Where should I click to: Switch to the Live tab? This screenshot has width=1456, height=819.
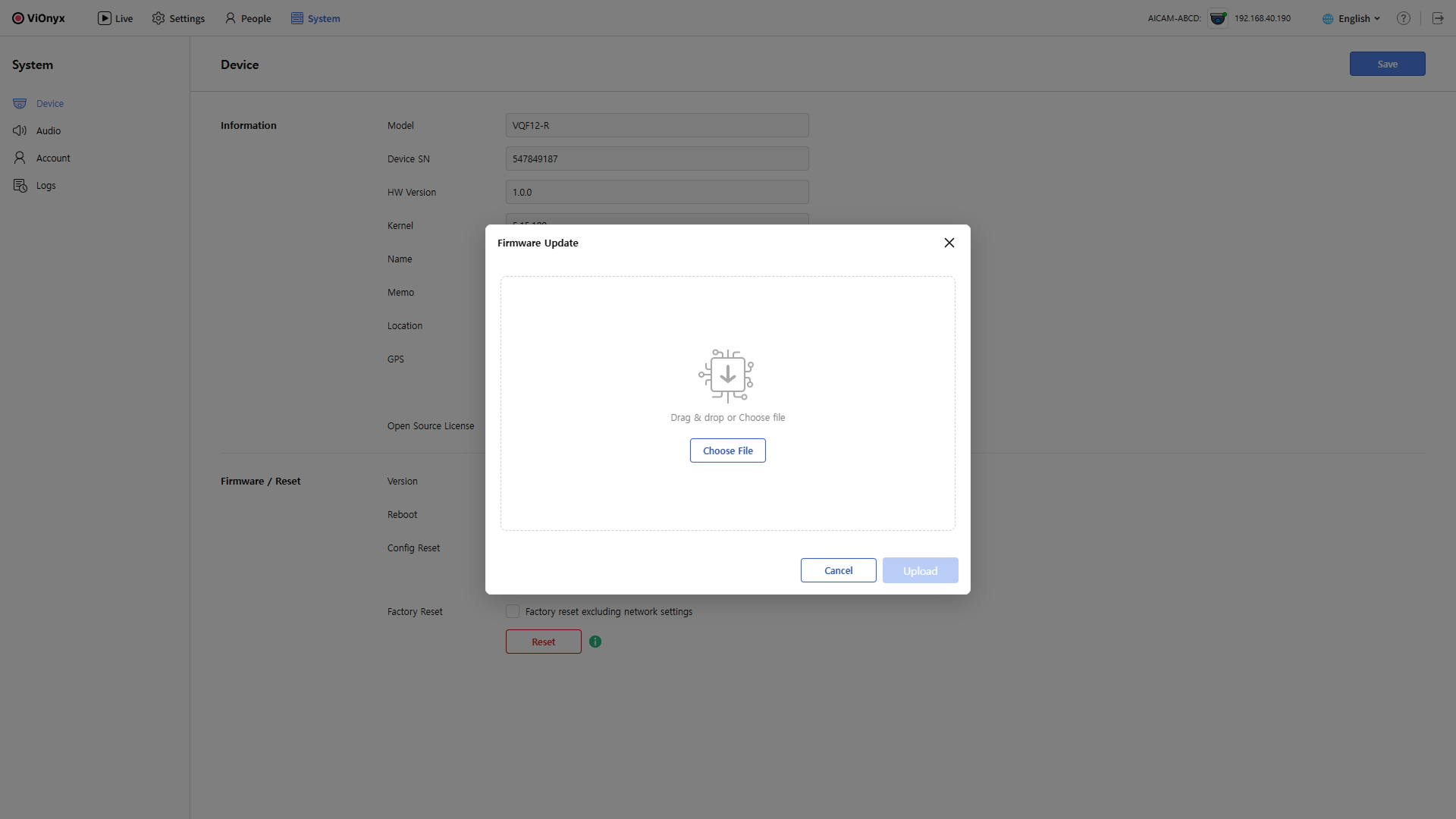(x=115, y=18)
